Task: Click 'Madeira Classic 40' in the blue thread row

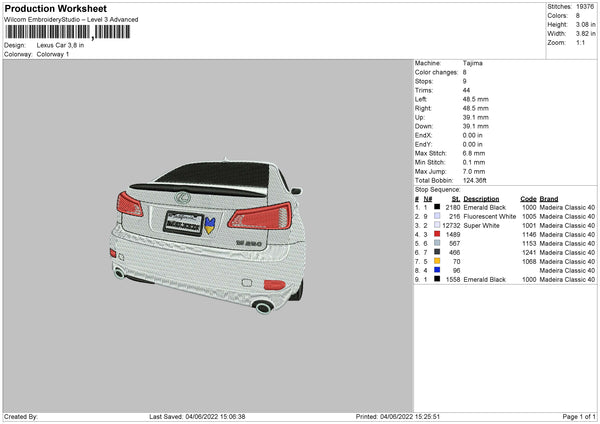Action: coord(567,270)
